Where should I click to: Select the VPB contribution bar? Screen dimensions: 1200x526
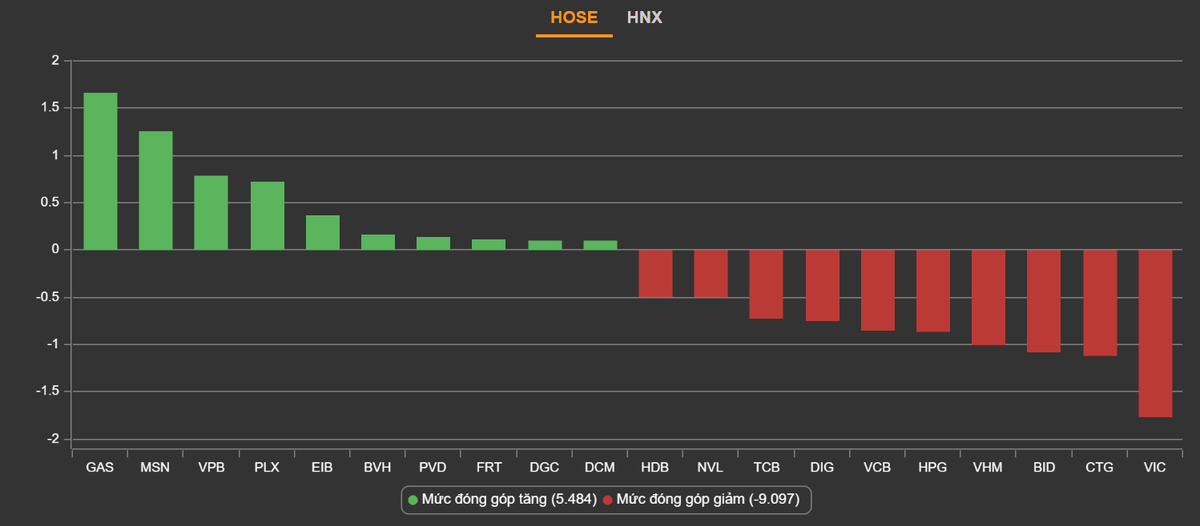[211, 213]
